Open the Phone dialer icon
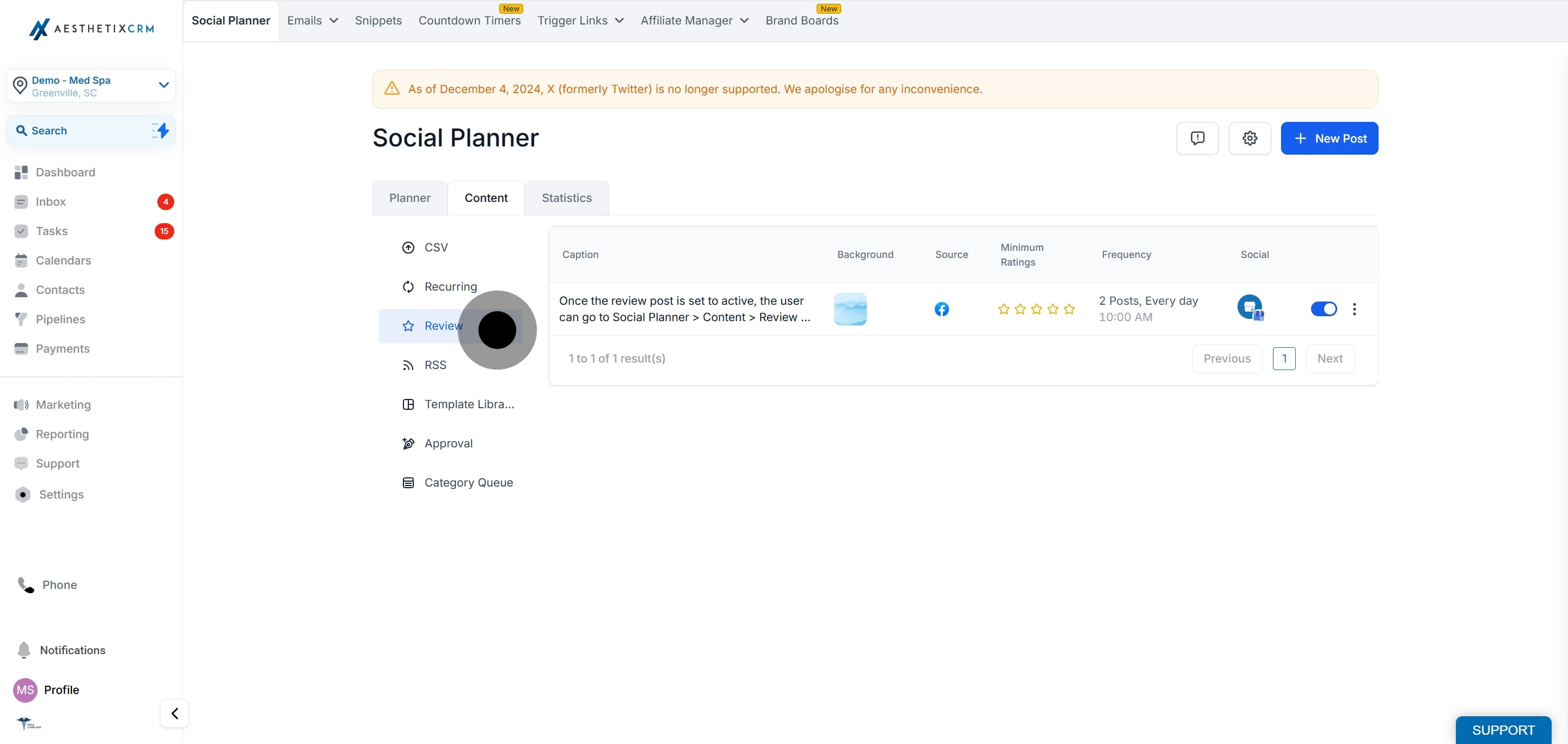Viewport: 1568px width, 744px height. tap(26, 585)
